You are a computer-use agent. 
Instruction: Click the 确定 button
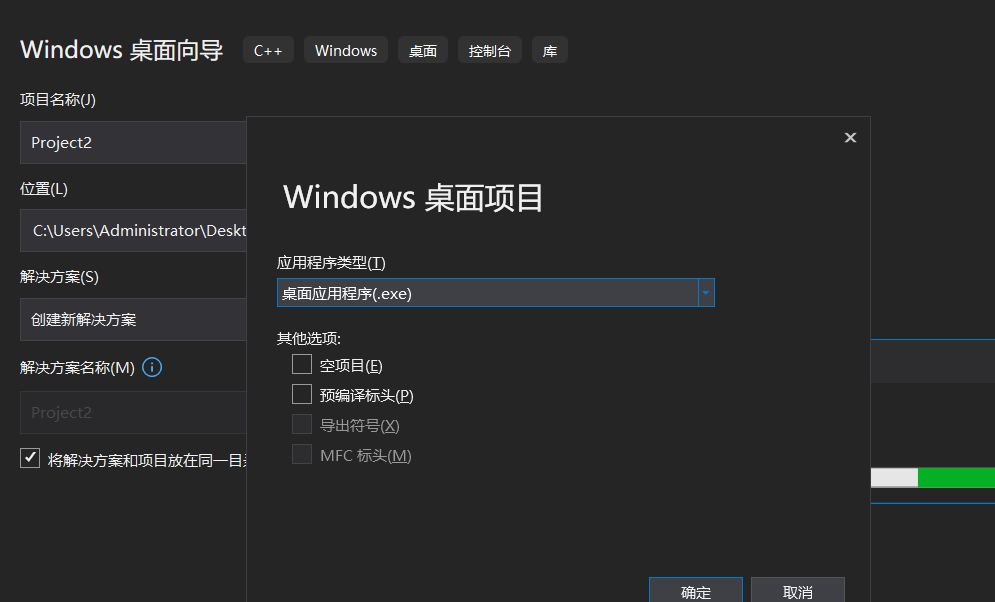pos(695,591)
